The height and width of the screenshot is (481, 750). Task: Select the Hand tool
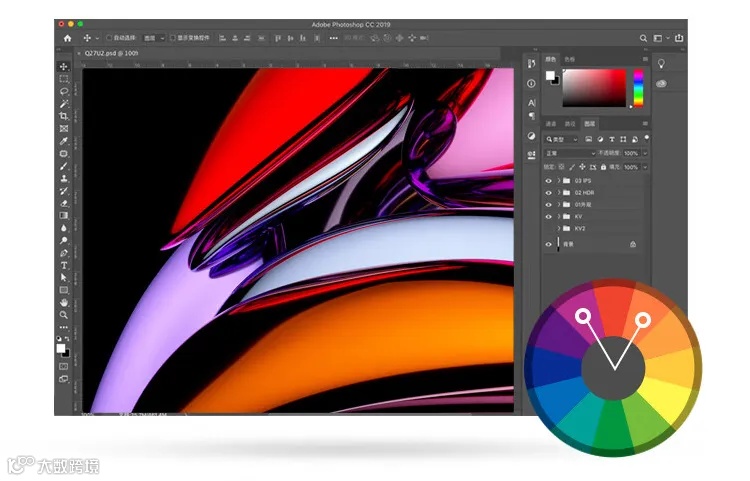pos(64,303)
